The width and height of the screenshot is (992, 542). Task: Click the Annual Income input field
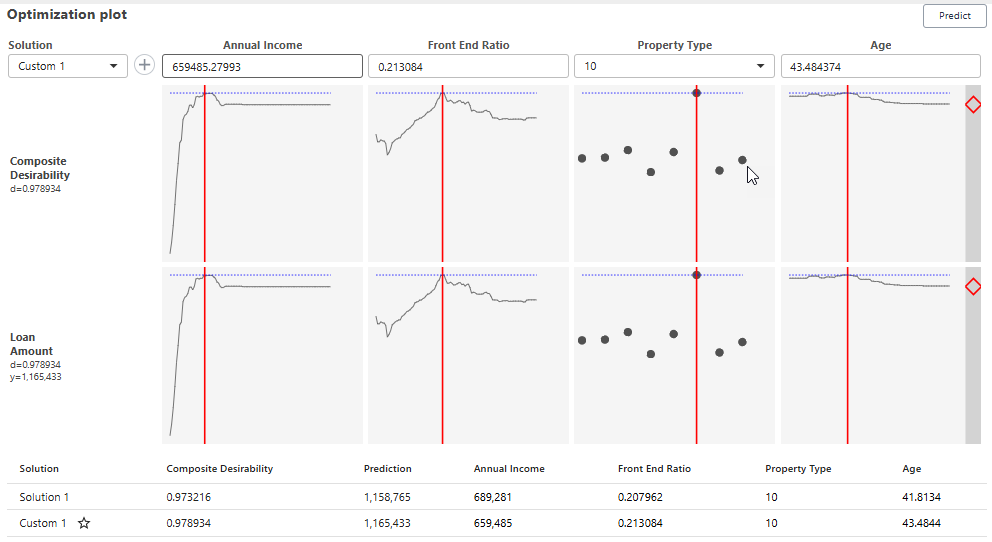point(262,66)
